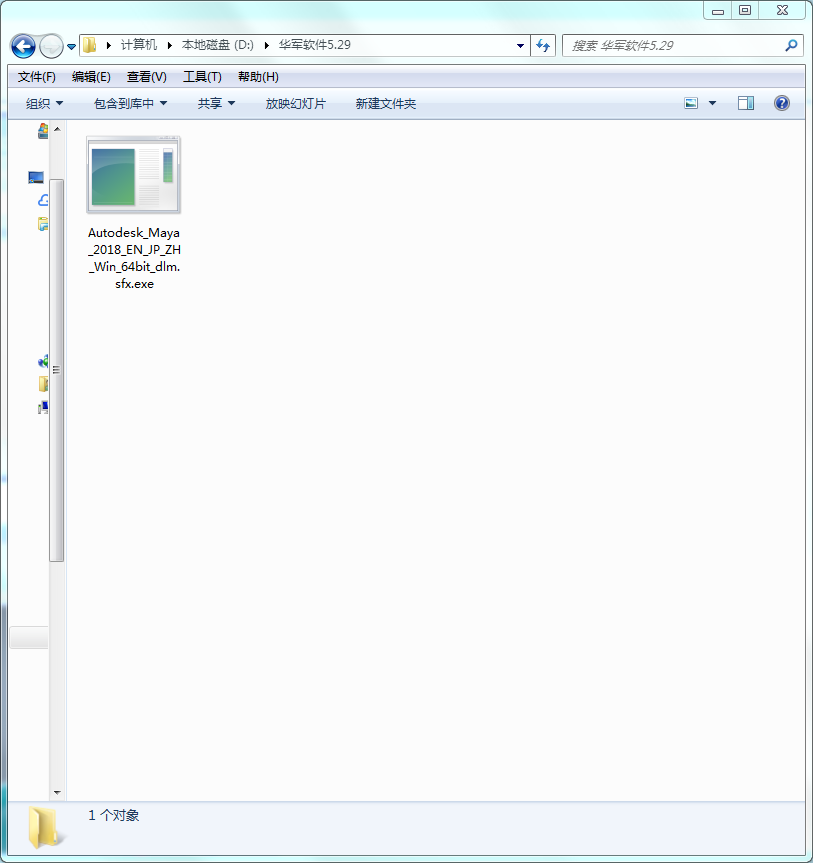Toggle the preview pane icon
813x863 pixels.
746,103
